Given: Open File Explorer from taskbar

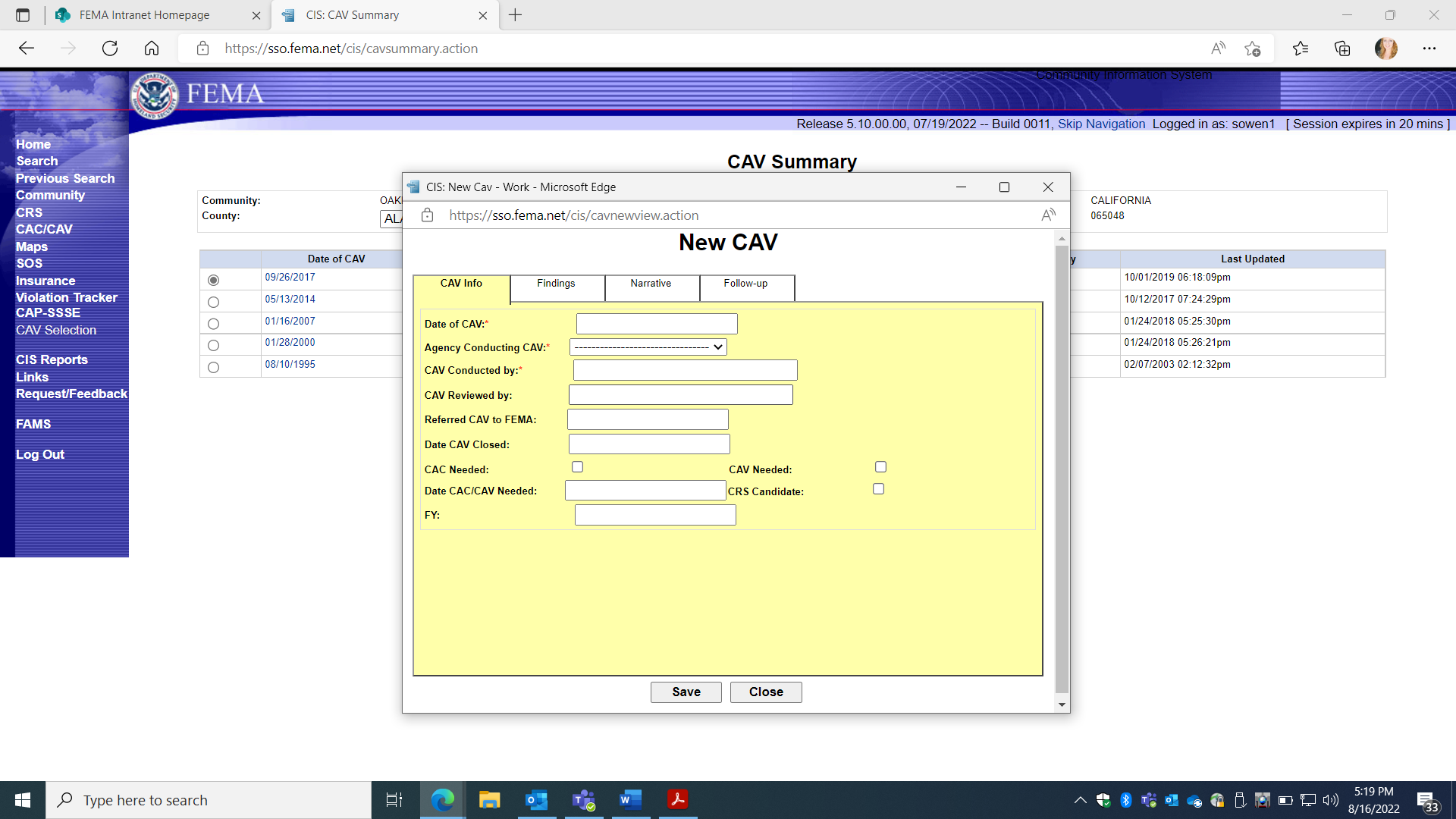Looking at the screenshot, I should 489,800.
